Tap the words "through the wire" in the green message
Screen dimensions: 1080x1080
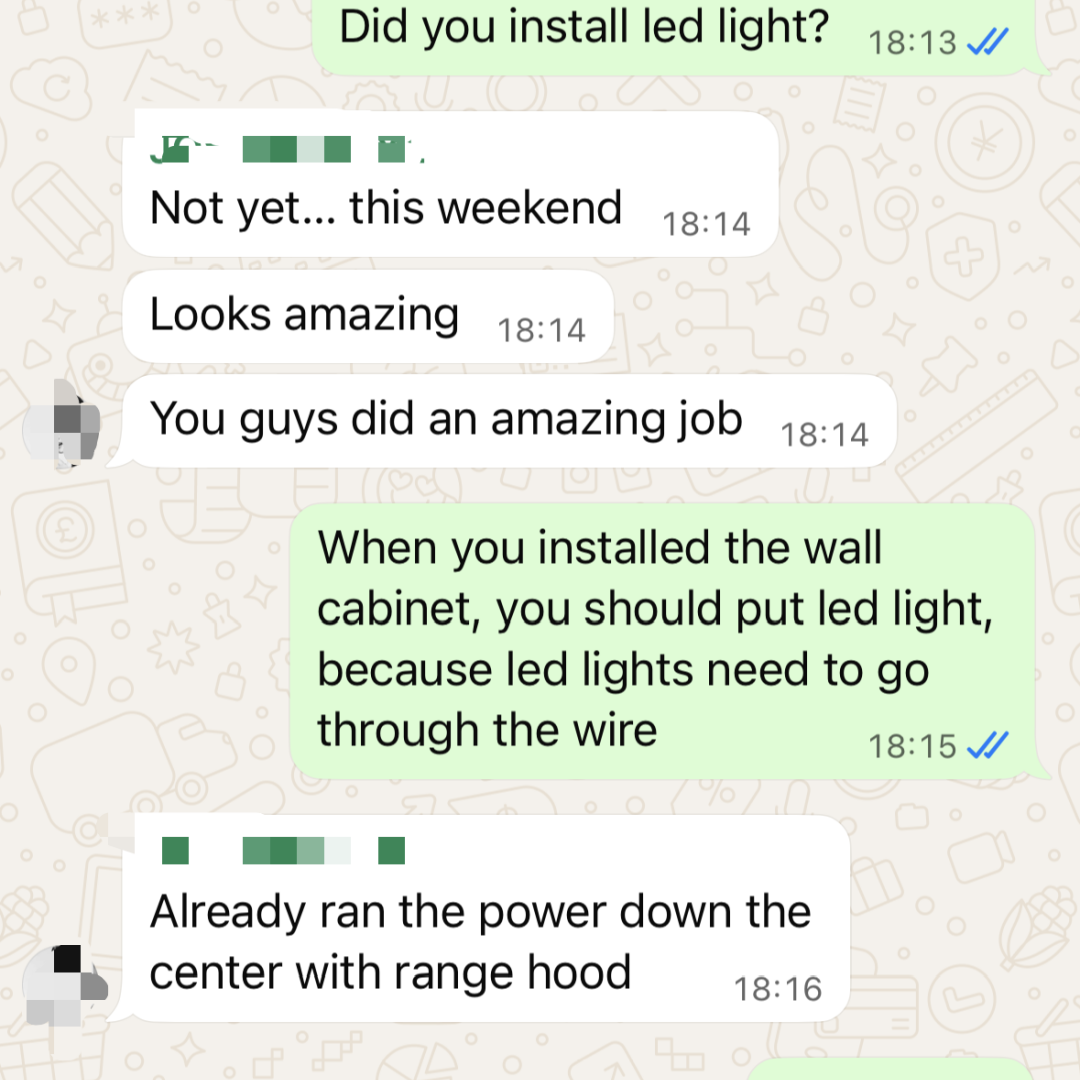[487, 729]
